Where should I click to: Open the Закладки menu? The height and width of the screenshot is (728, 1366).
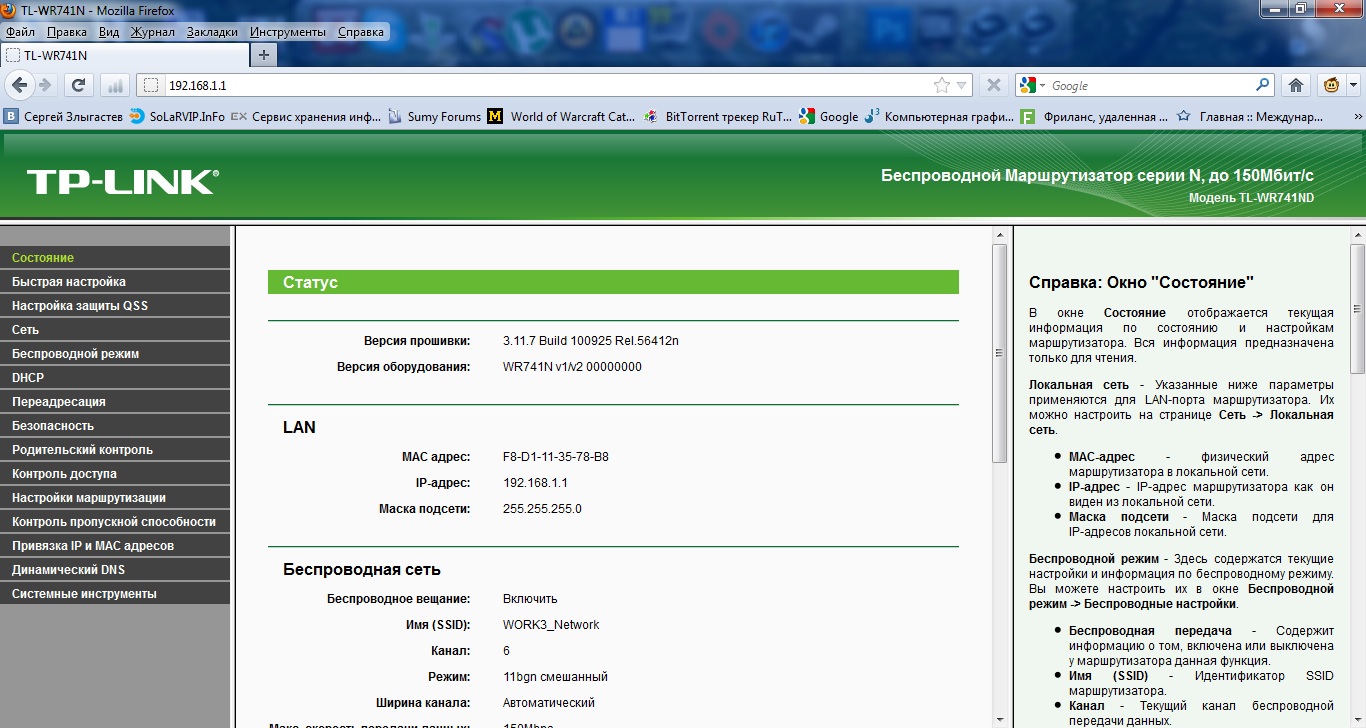click(212, 32)
